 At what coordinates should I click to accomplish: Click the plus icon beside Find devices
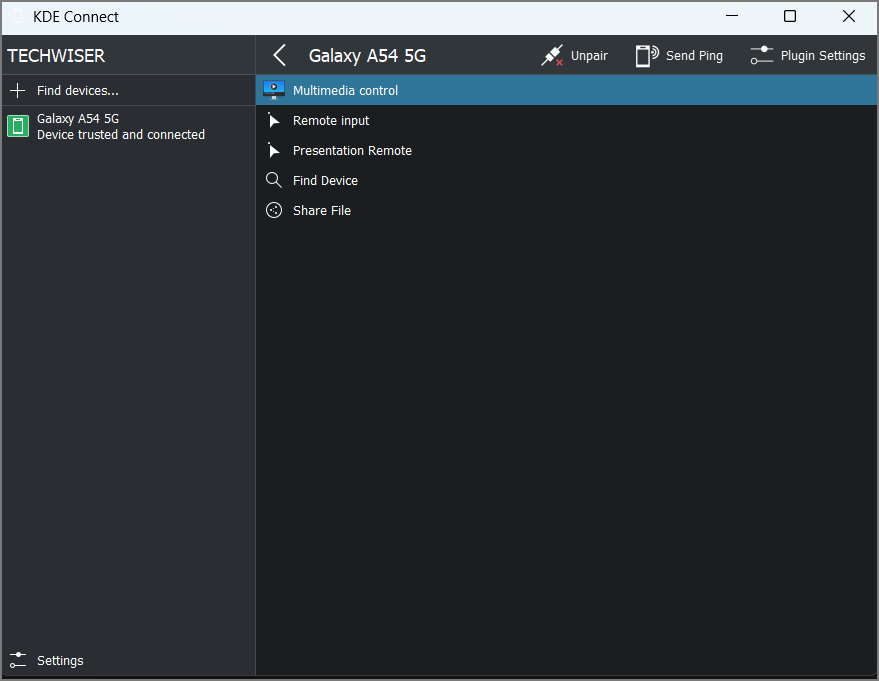[x=18, y=90]
